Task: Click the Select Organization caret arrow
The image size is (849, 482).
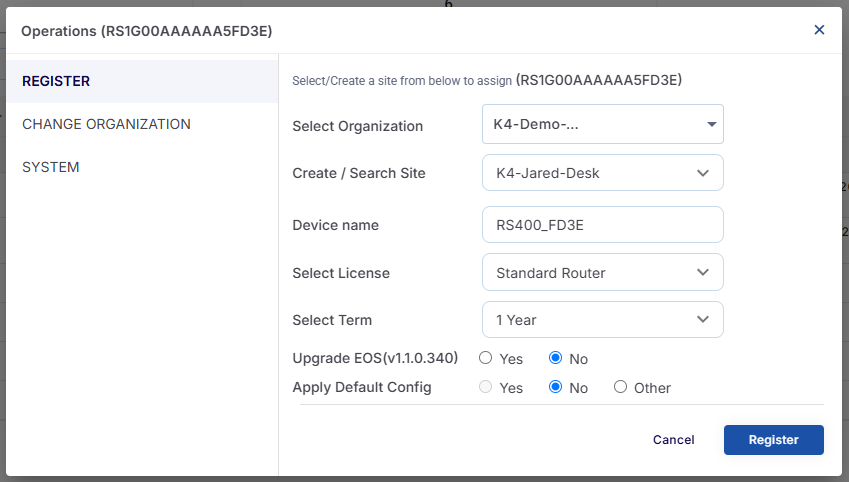Action: [711, 125]
